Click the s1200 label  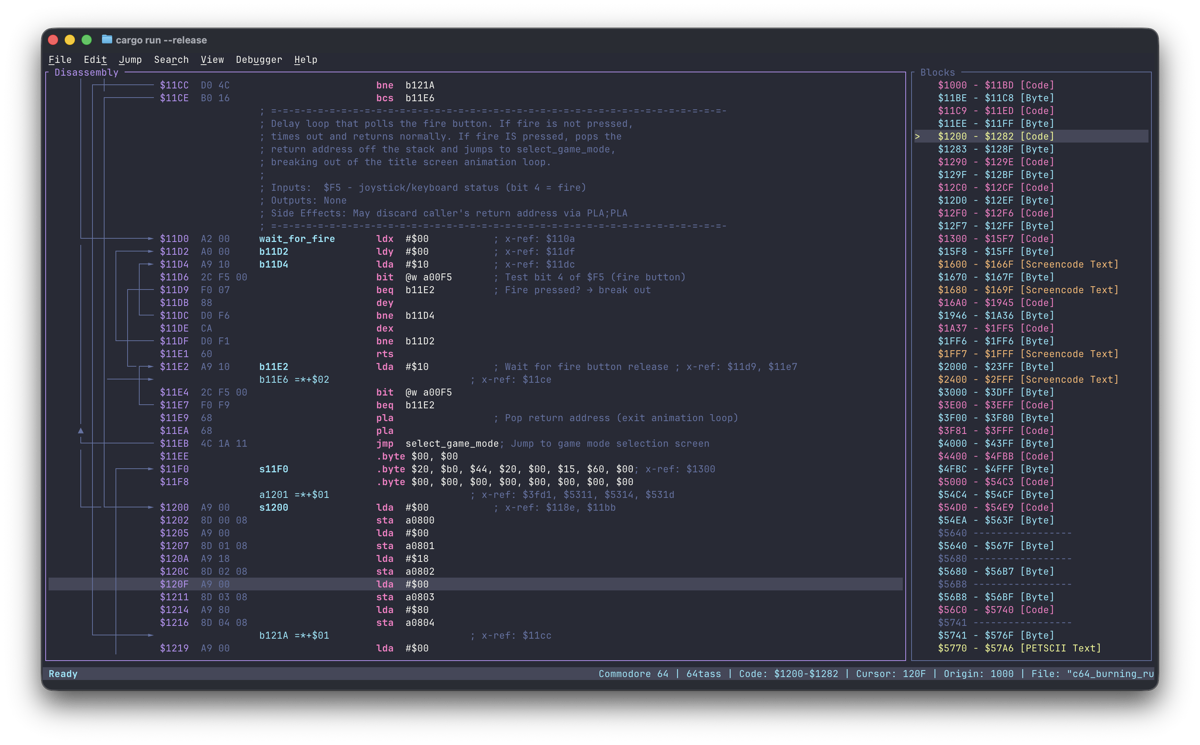pos(274,507)
